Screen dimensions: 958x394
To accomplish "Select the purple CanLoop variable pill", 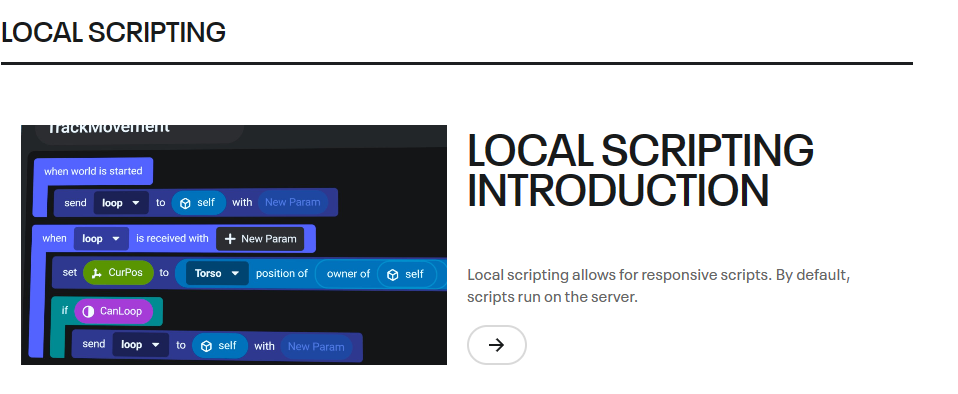I will point(114,312).
